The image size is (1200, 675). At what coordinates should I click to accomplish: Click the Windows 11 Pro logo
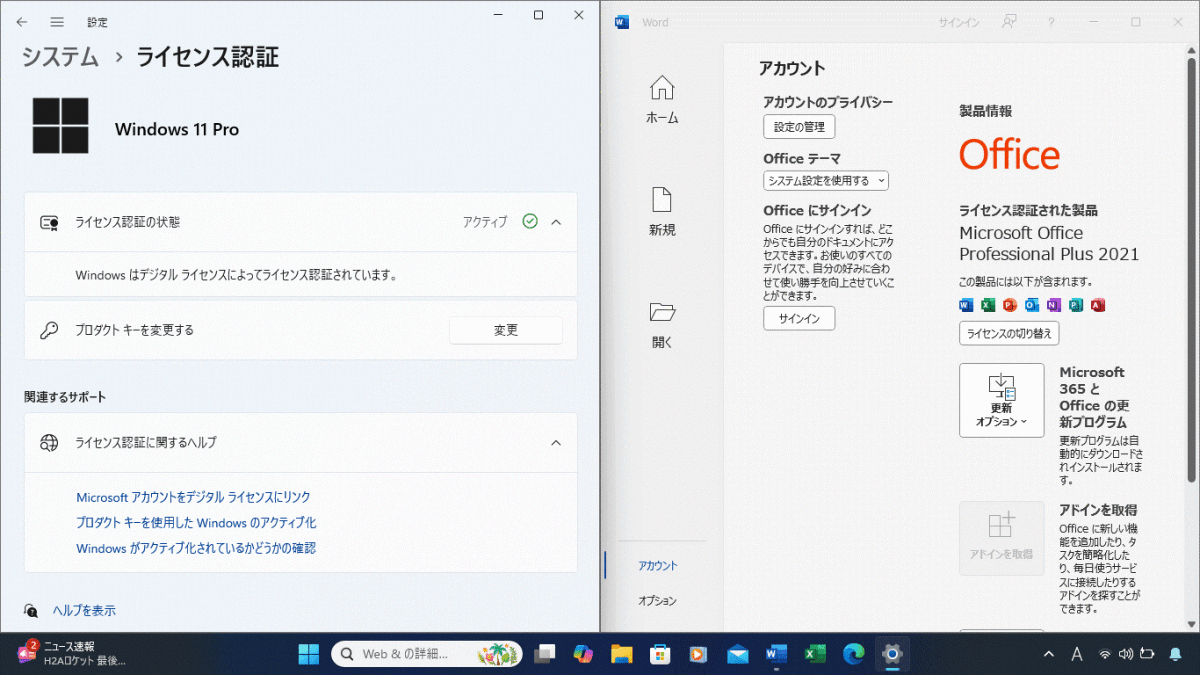click(x=60, y=126)
